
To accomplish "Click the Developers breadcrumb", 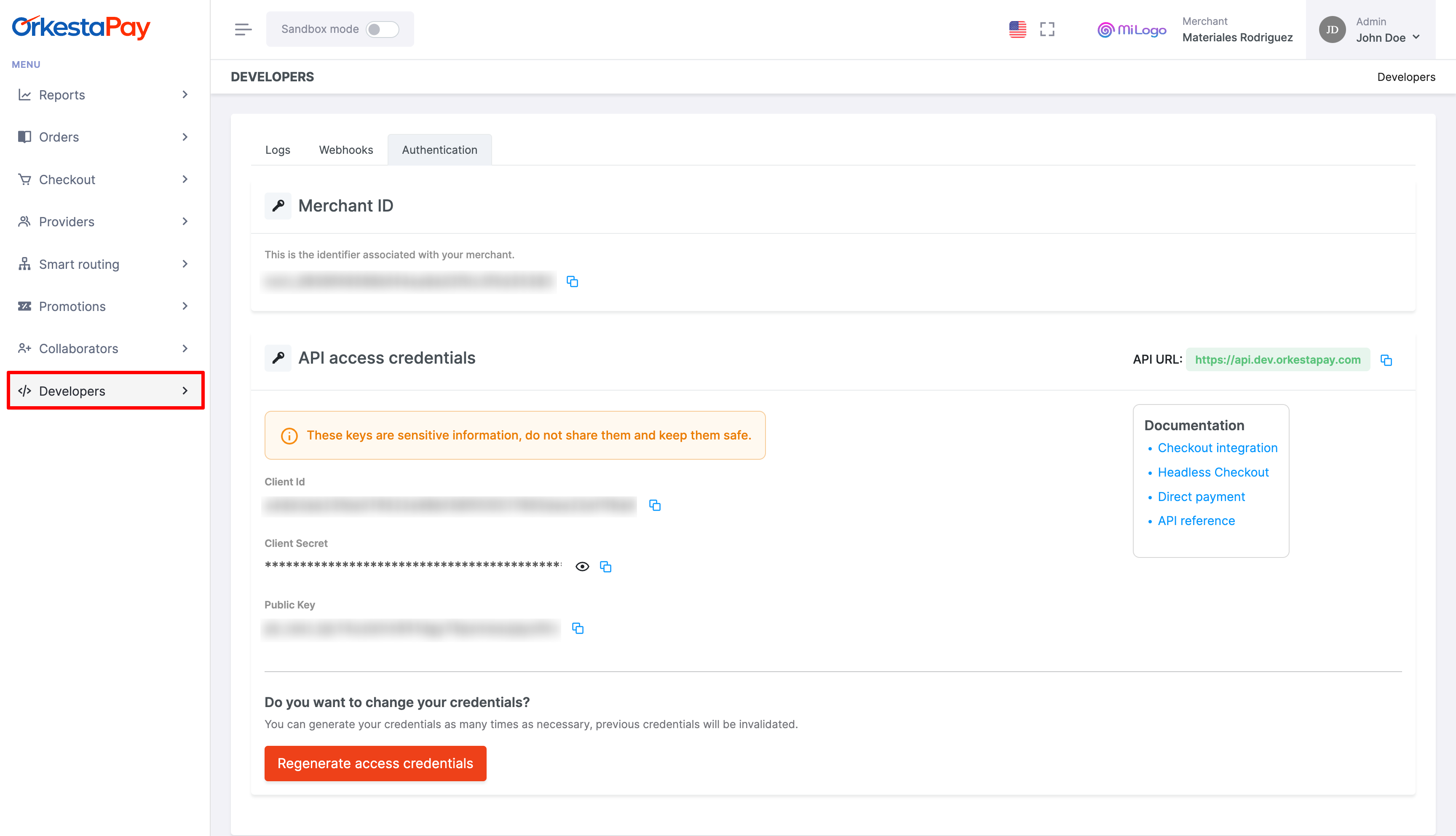I will pos(1406,77).
